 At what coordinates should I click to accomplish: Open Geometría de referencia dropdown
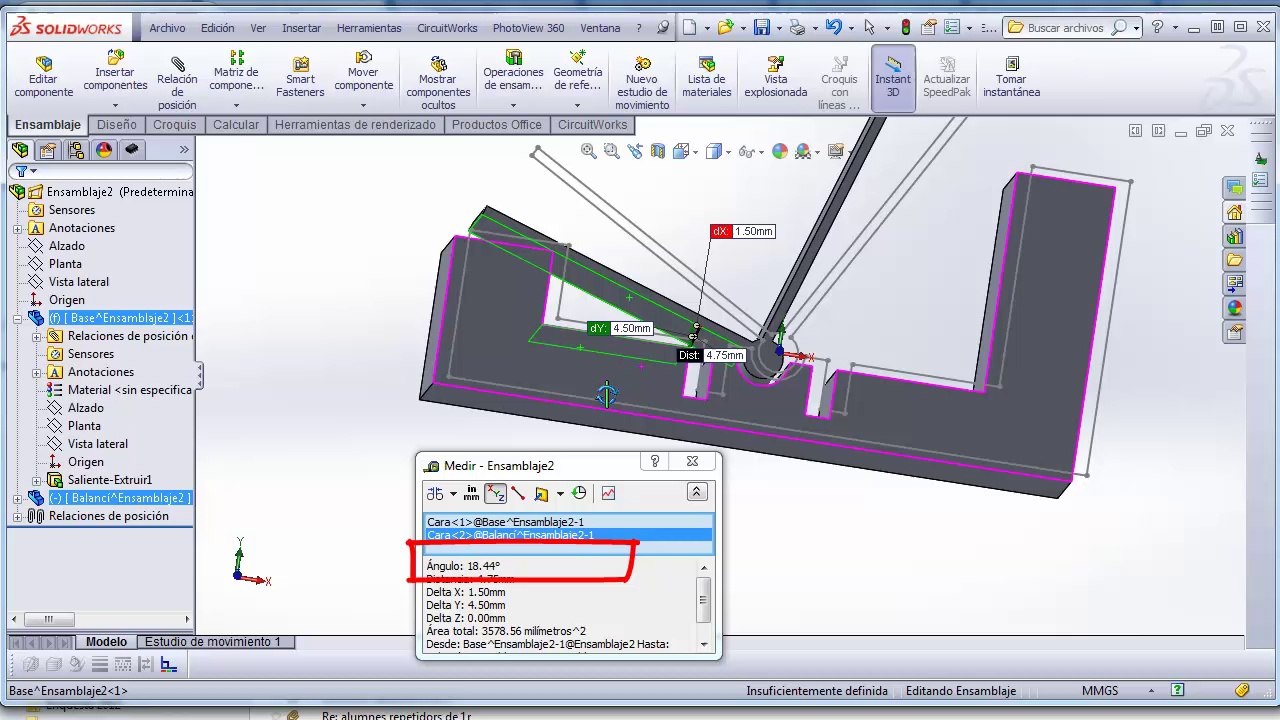(578, 104)
